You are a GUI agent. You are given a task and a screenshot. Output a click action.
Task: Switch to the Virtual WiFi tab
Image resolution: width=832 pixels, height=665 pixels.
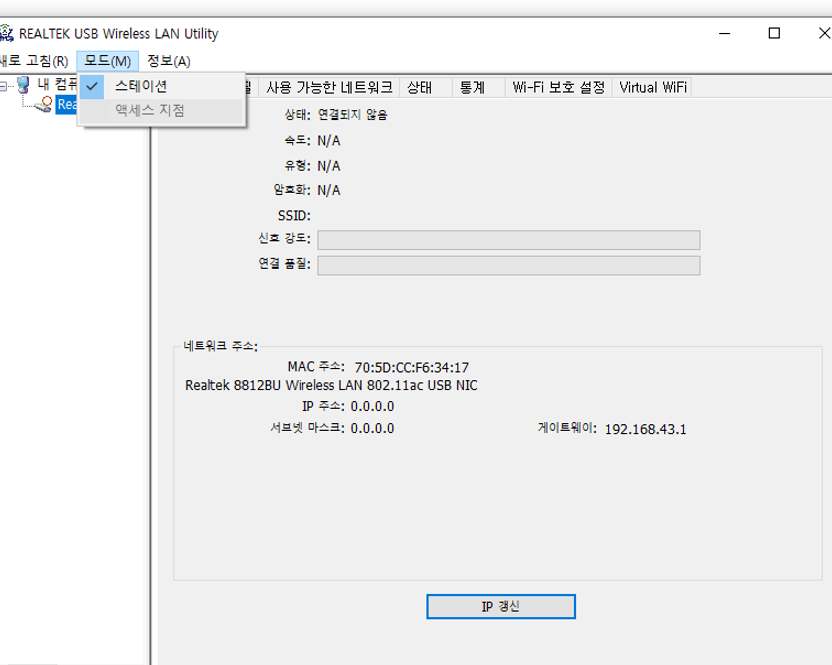pyautogui.click(x=653, y=87)
